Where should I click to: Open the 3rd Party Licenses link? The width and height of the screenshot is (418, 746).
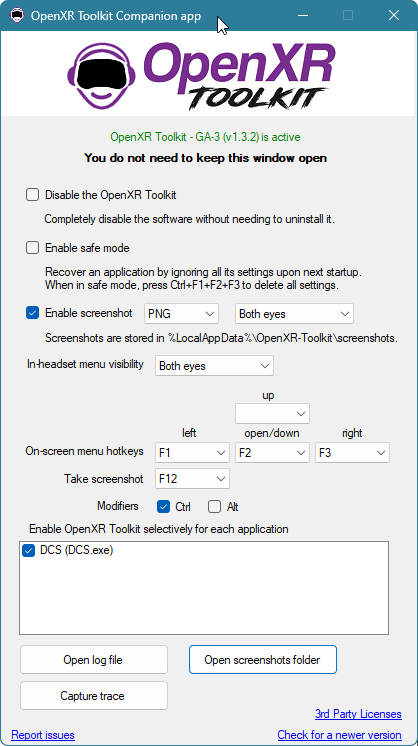click(x=358, y=714)
